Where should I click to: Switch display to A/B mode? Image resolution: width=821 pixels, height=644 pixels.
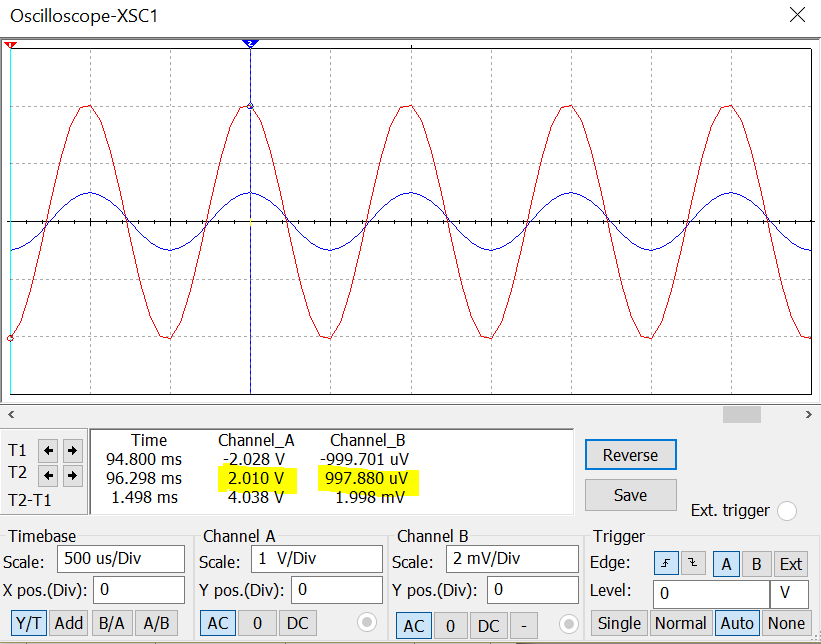155,622
